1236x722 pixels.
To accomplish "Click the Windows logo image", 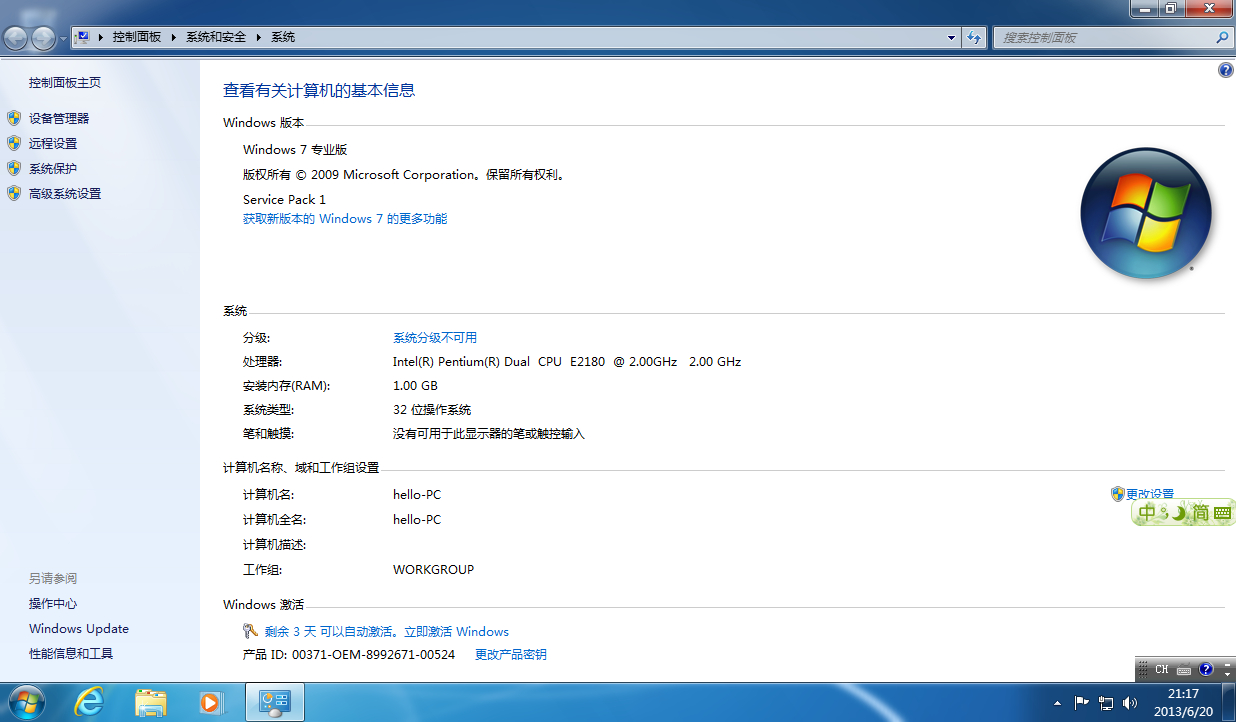I will pos(1146,213).
